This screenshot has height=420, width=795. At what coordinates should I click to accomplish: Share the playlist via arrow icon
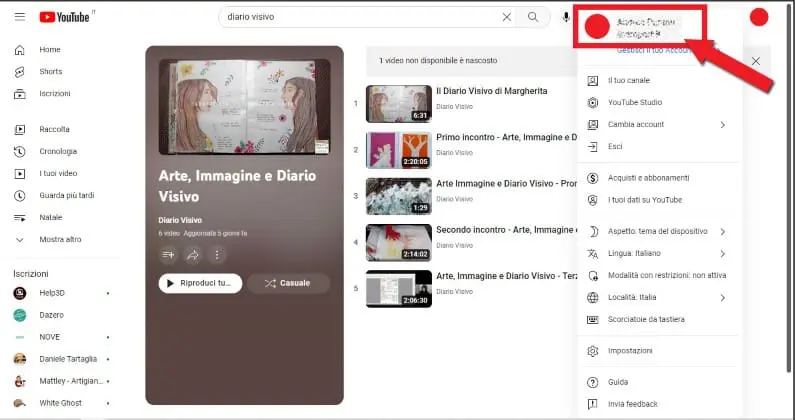pyautogui.click(x=193, y=255)
